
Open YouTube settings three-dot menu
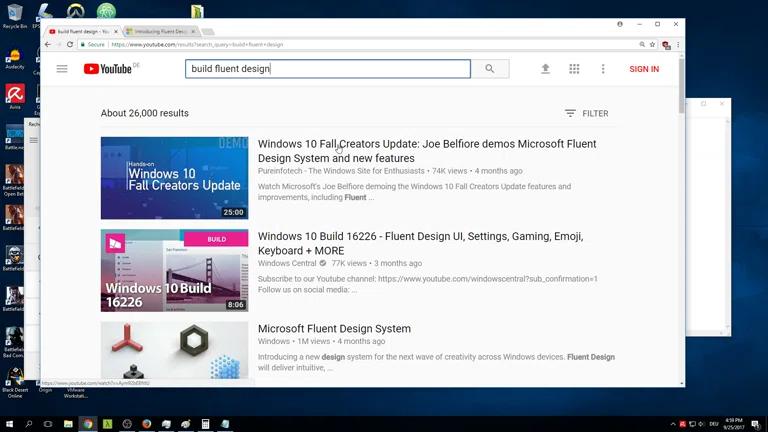coord(603,69)
